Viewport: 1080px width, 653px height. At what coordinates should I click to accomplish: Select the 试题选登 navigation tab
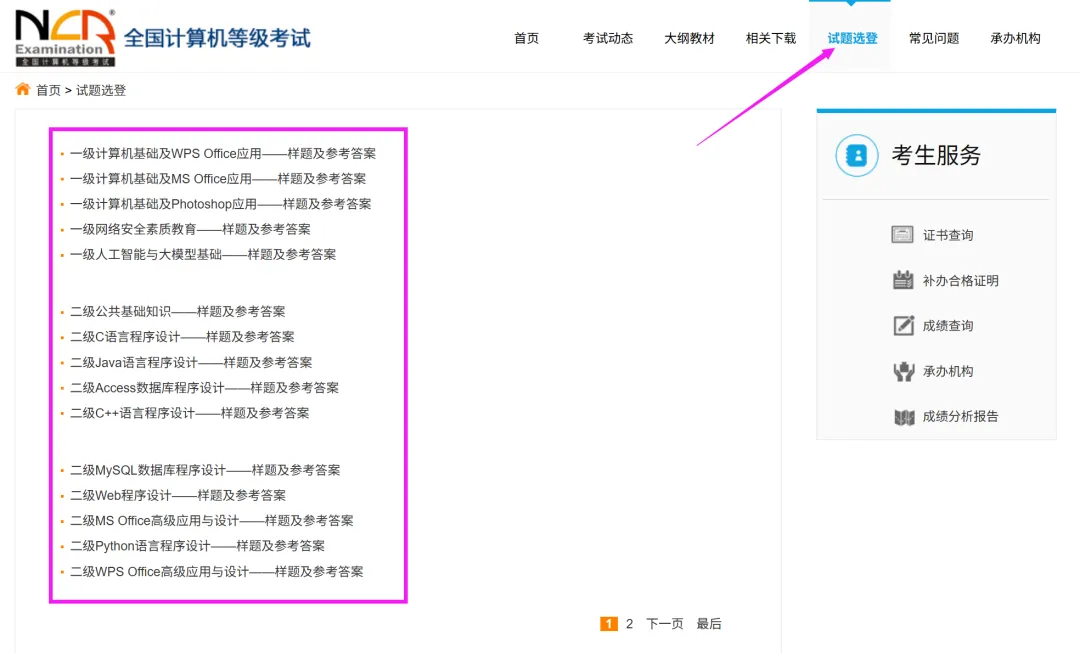pos(852,39)
